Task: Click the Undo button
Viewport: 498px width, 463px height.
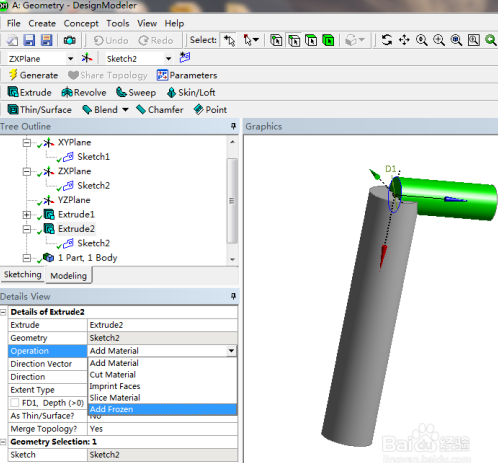Action: coord(111,41)
